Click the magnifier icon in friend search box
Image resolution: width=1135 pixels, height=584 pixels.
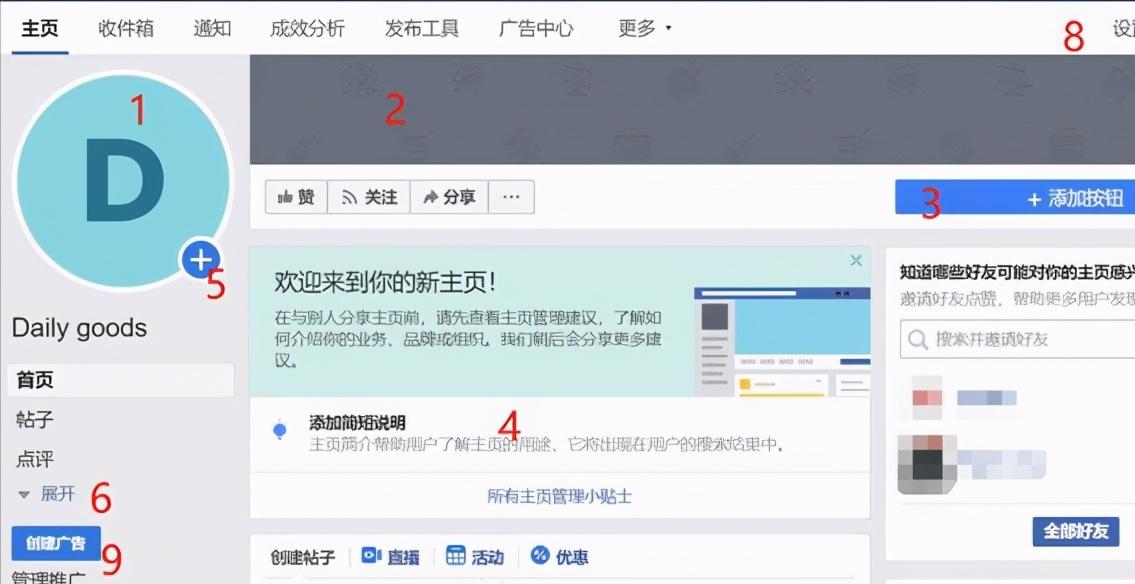click(916, 340)
